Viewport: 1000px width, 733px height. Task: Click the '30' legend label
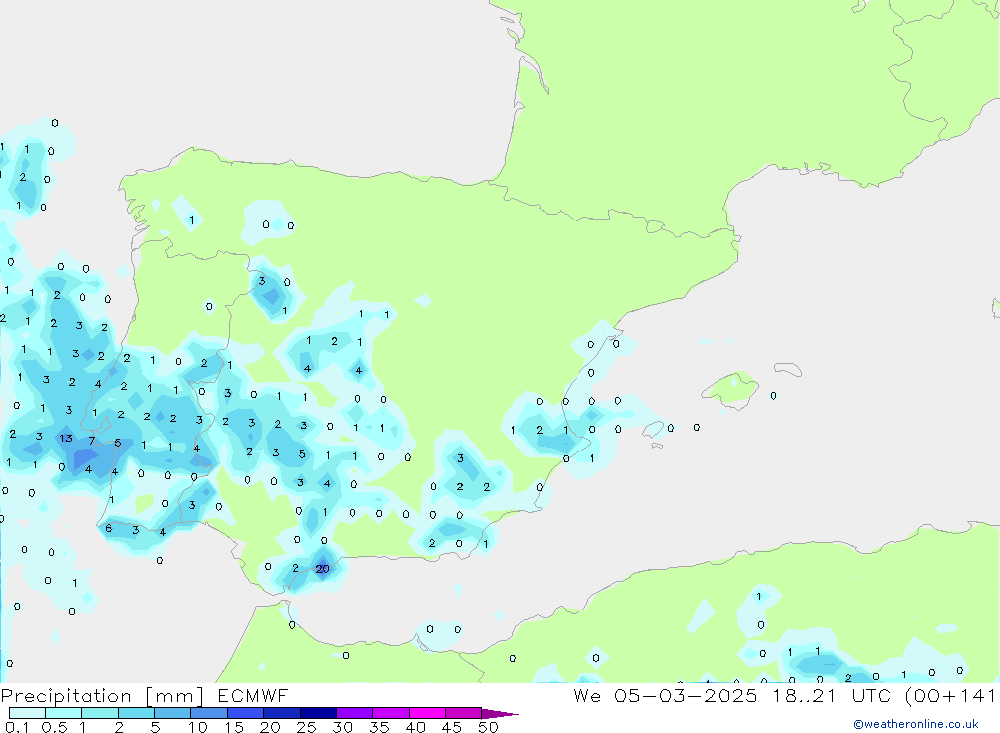[x=342, y=727]
